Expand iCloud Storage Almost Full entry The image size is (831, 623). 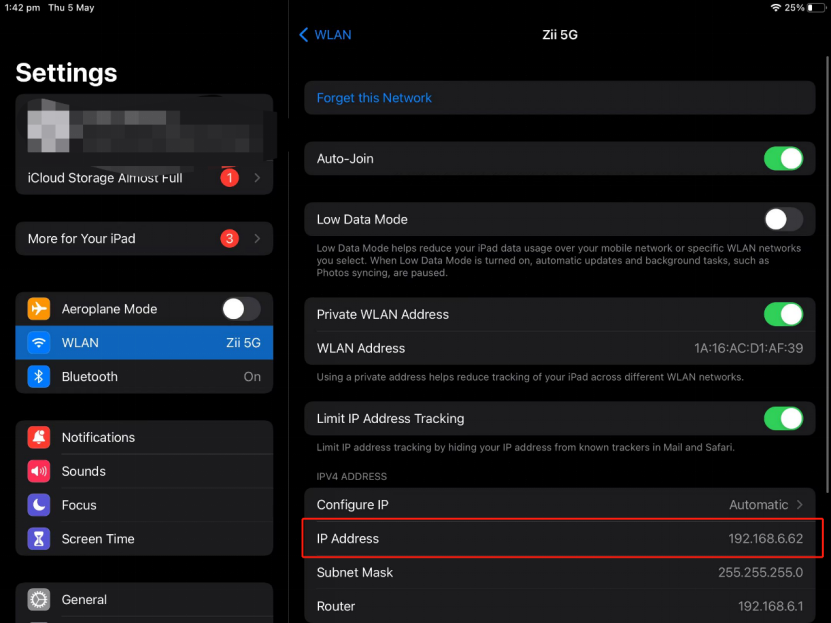[144, 178]
